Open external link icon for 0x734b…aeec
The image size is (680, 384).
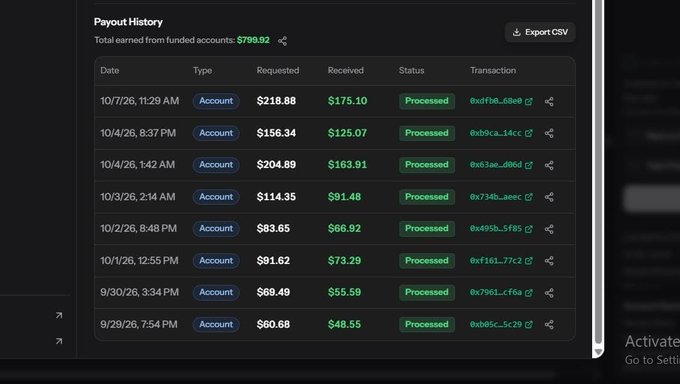[x=529, y=197]
